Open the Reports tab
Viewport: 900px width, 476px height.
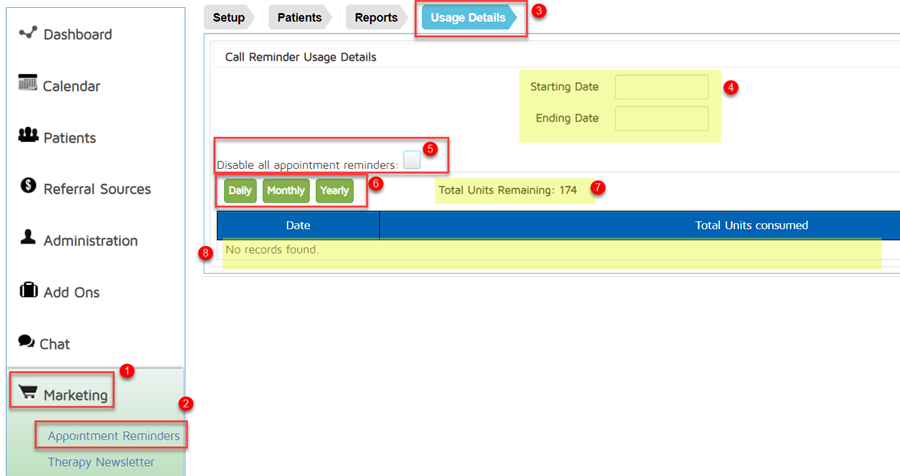pyautogui.click(x=376, y=17)
